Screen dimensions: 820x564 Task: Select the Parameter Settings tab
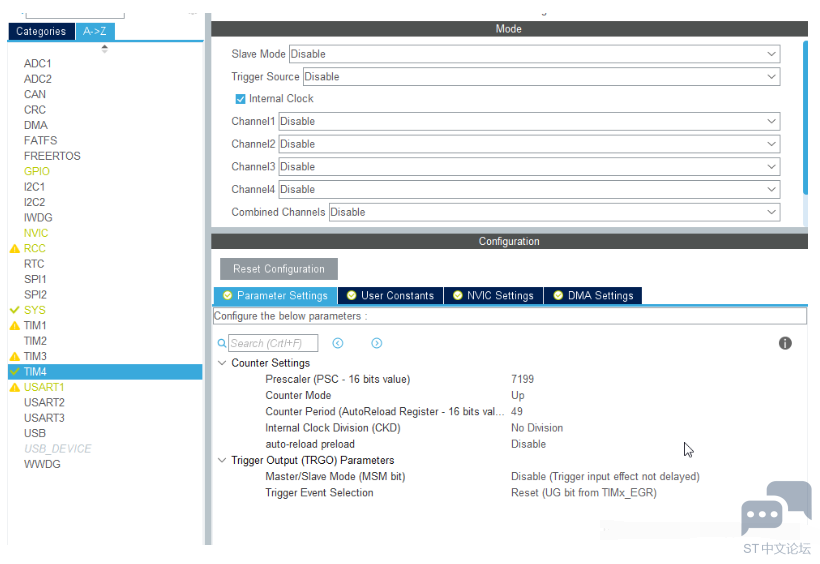pyautogui.click(x=276, y=296)
